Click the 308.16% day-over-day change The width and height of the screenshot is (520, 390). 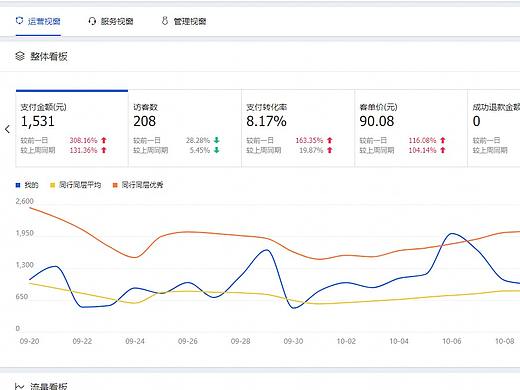(83, 140)
